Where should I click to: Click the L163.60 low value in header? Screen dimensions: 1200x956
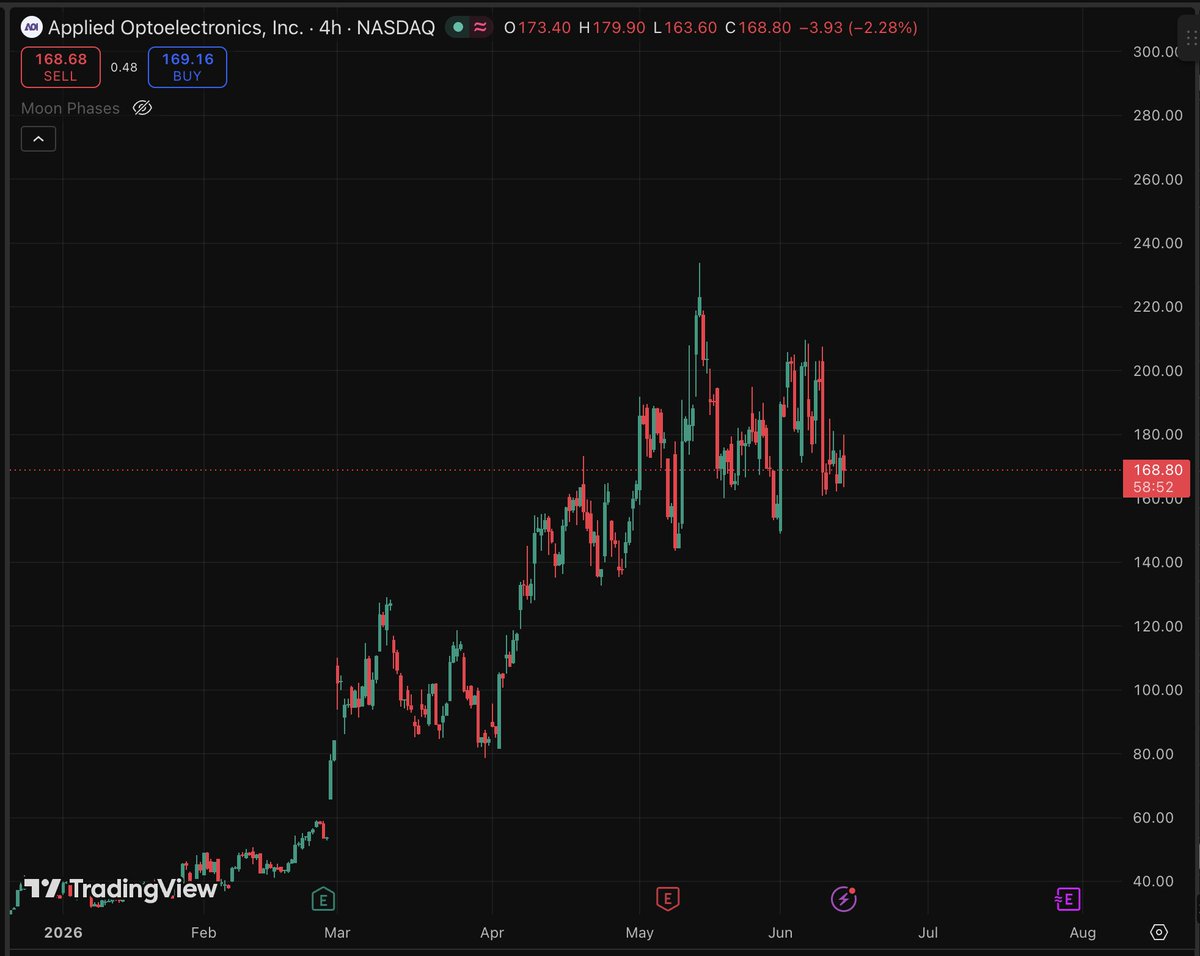click(685, 28)
